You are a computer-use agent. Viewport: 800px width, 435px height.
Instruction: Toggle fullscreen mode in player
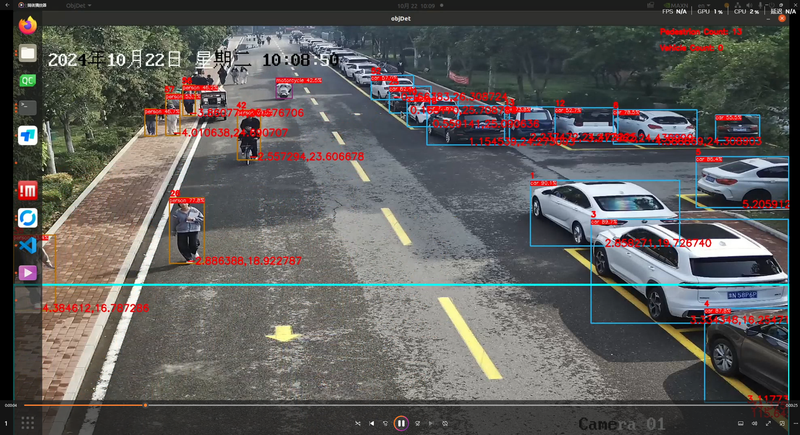(768, 423)
